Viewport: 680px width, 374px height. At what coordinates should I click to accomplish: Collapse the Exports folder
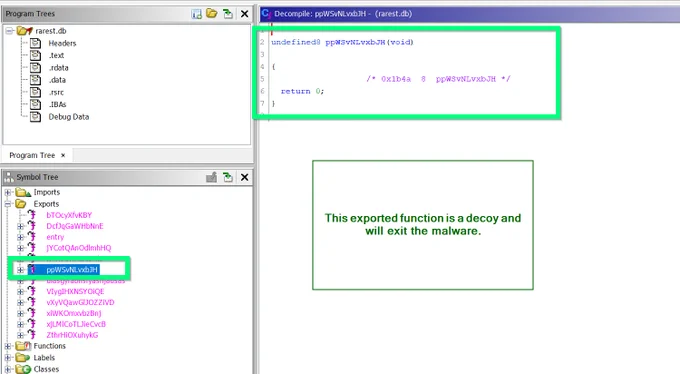coord(8,204)
